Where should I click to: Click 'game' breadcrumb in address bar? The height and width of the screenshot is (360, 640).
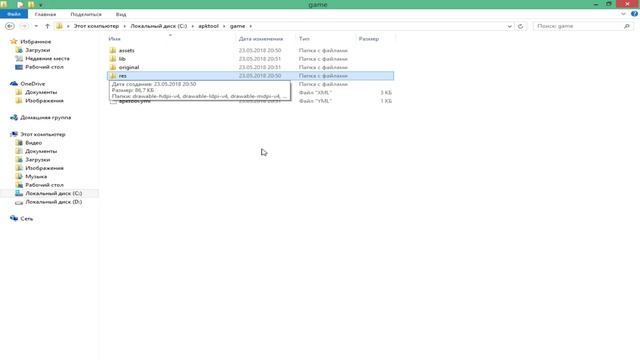point(238,26)
